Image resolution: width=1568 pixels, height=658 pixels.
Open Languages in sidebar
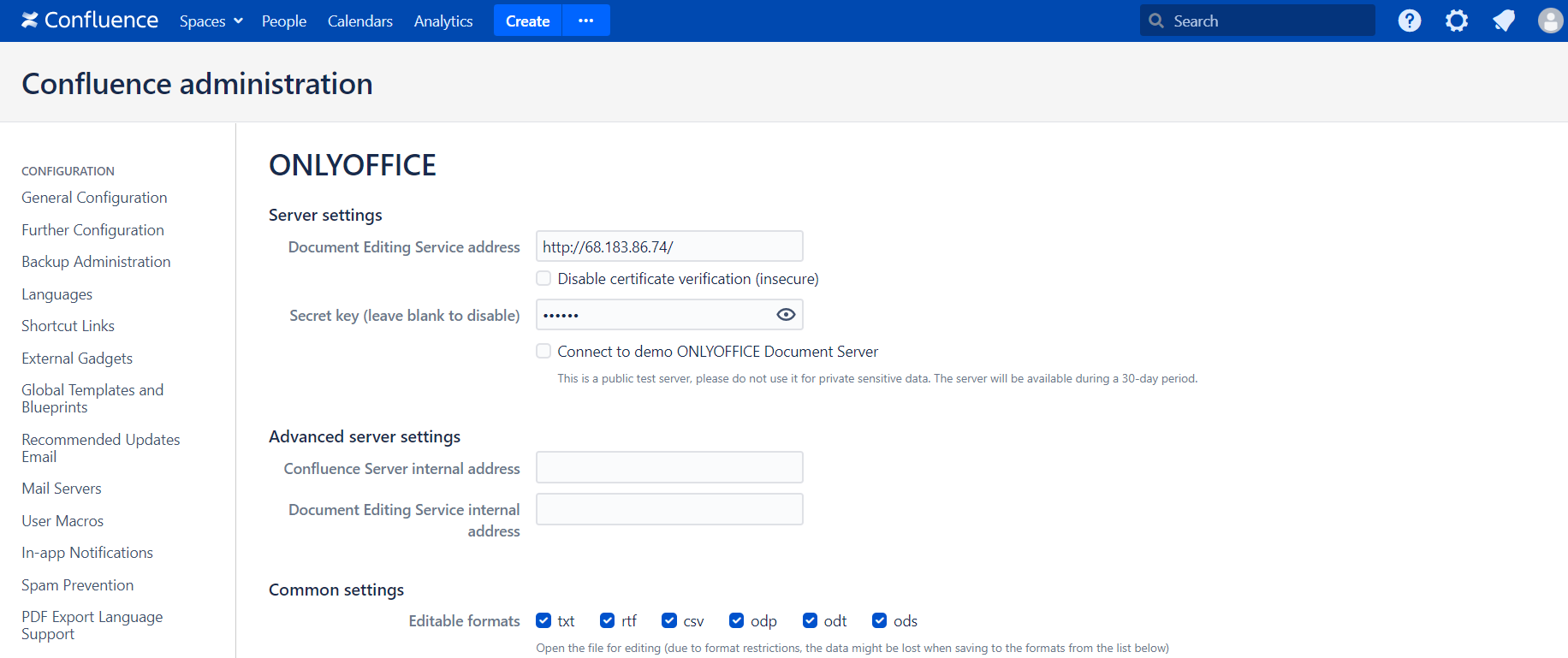click(56, 294)
